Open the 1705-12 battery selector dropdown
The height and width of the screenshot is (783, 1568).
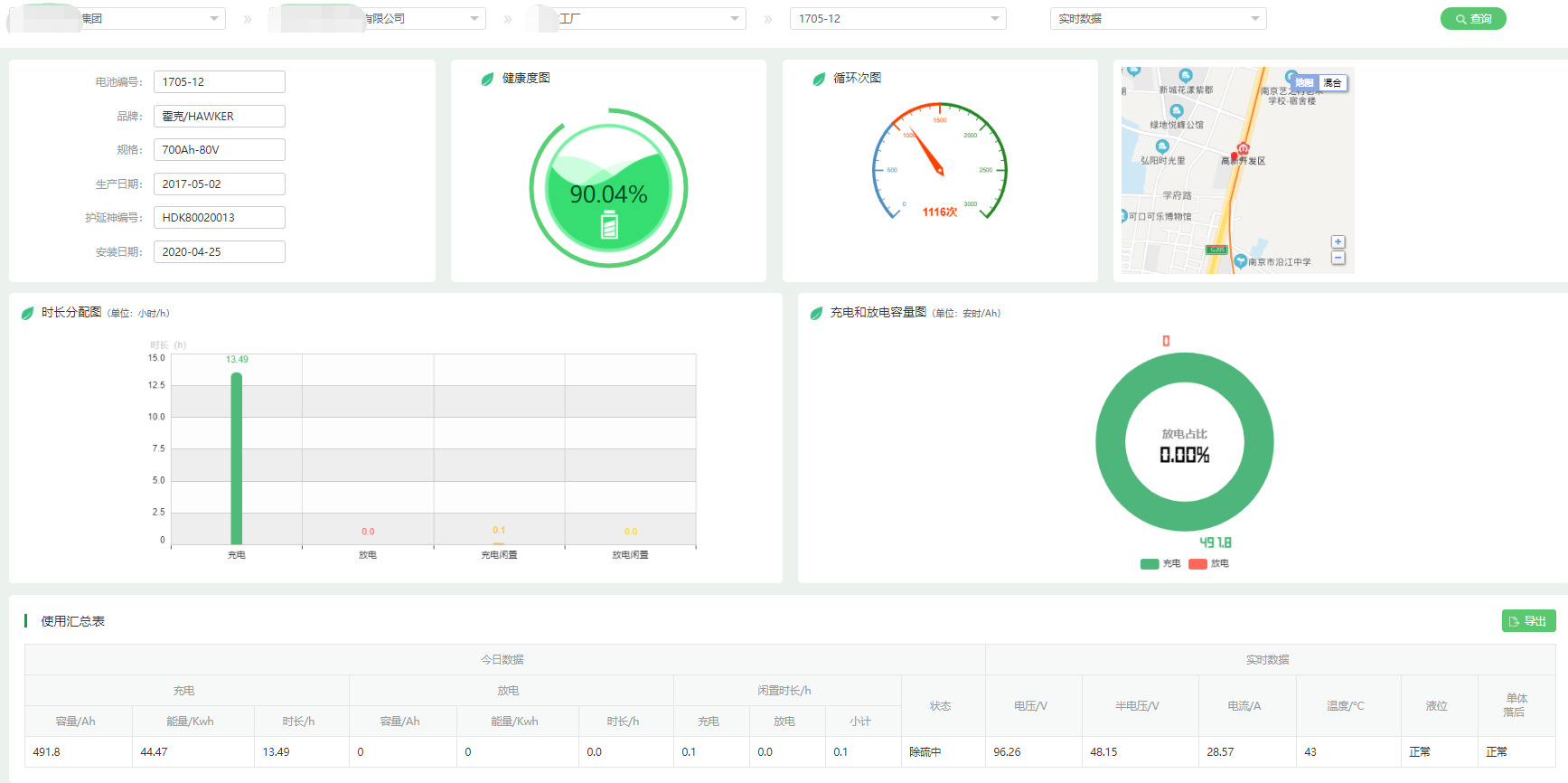(x=897, y=19)
